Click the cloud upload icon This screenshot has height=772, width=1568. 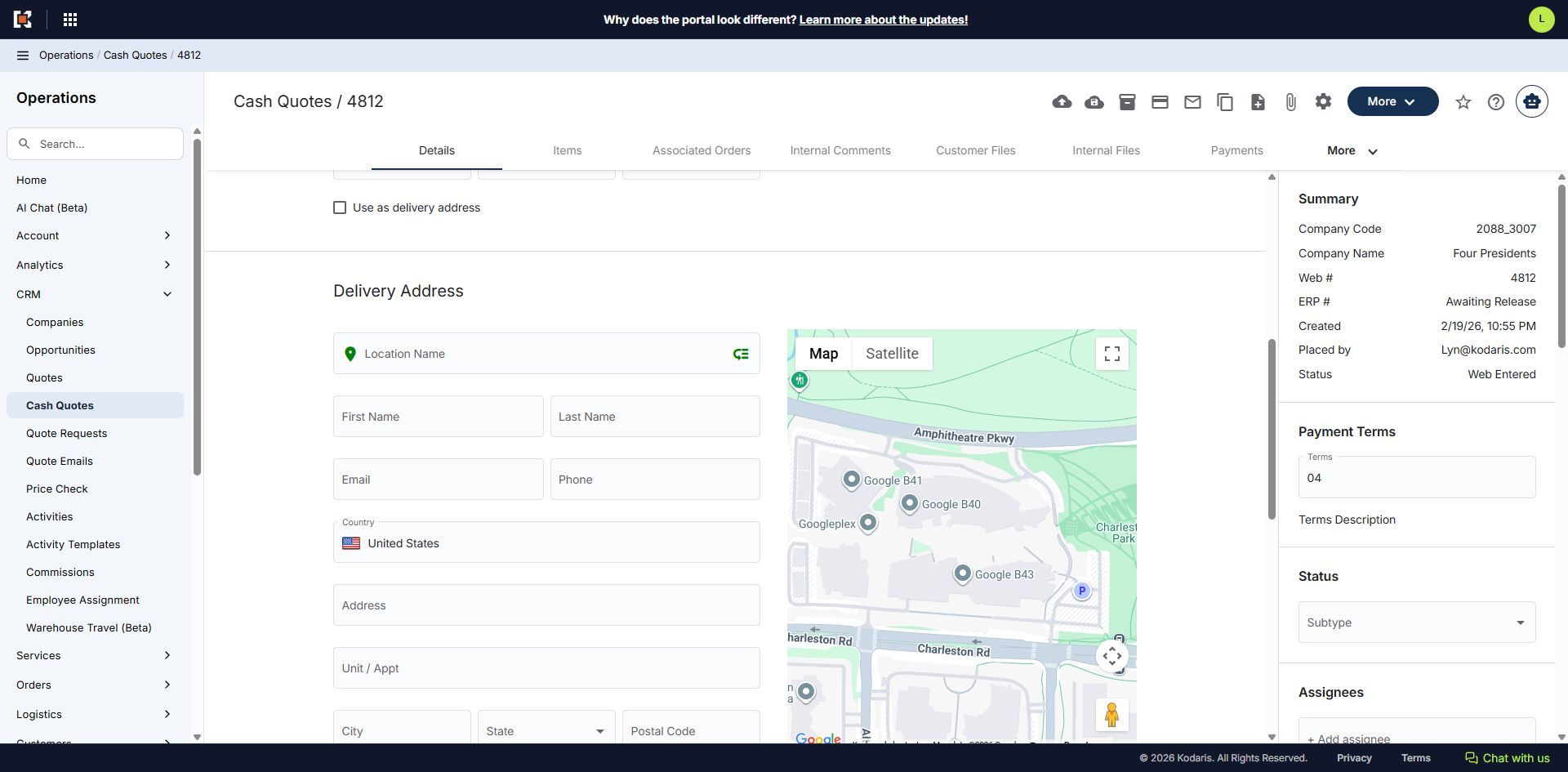coord(1062,102)
